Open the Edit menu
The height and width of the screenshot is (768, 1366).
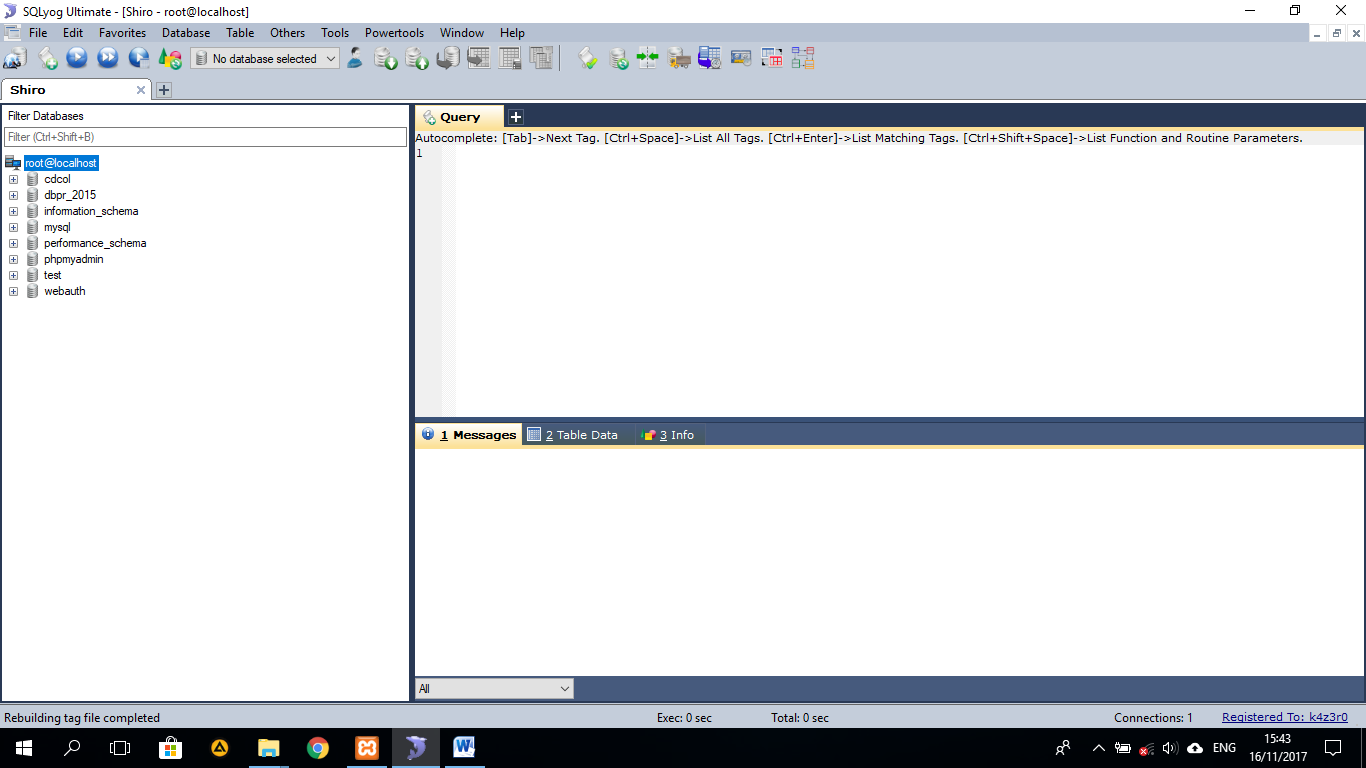coord(73,33)
